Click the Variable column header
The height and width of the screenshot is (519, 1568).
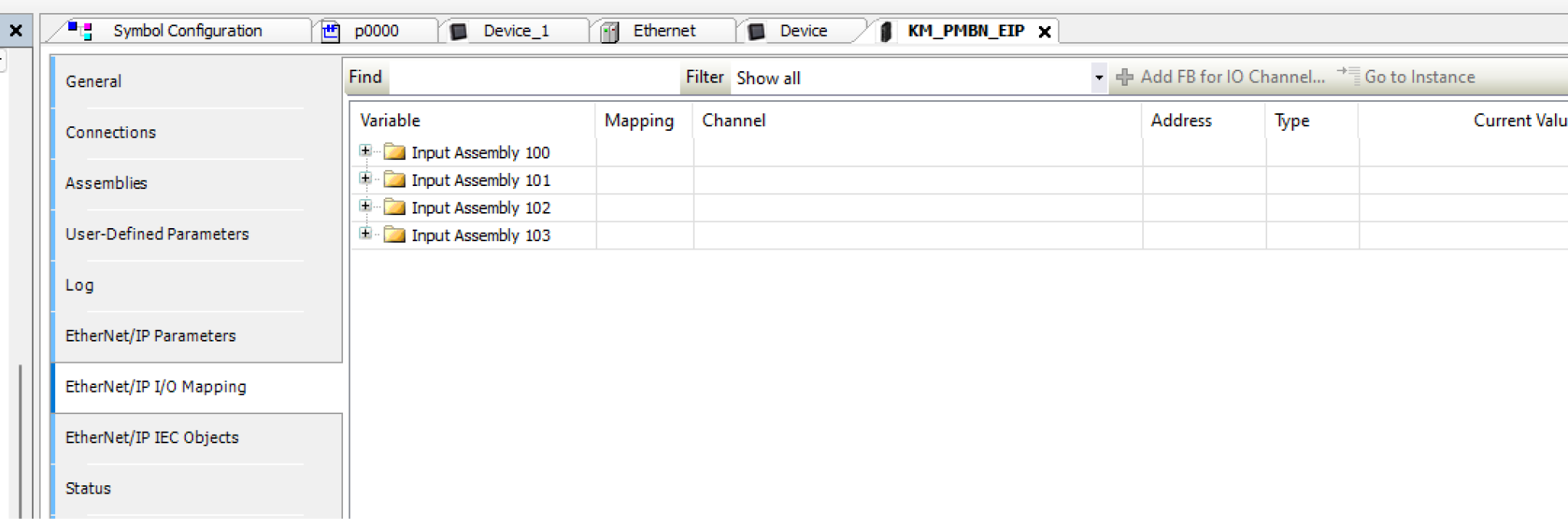click(390, 120)
